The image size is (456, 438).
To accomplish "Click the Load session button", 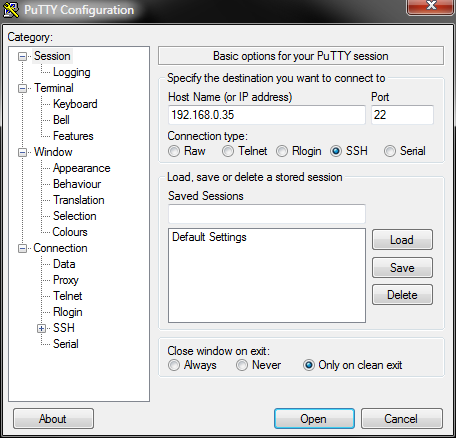I will tap(402, 240).
